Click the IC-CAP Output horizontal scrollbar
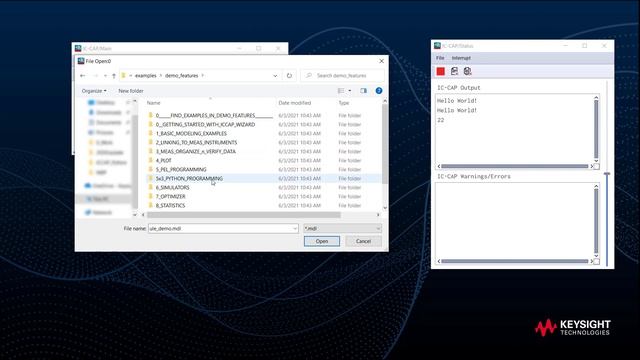 (x=514, y=166)
